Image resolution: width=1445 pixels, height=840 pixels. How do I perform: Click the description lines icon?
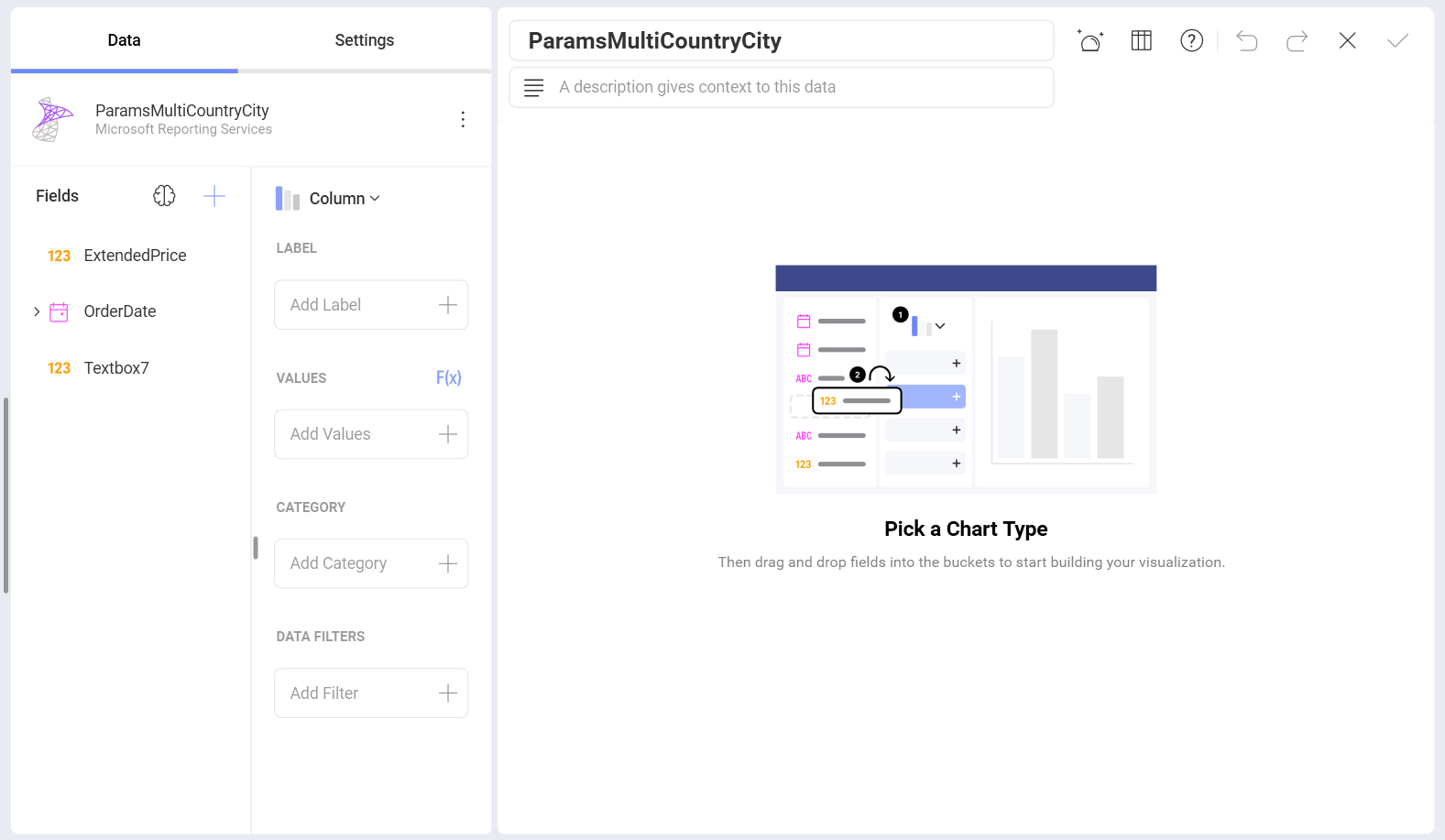point(533,88)
